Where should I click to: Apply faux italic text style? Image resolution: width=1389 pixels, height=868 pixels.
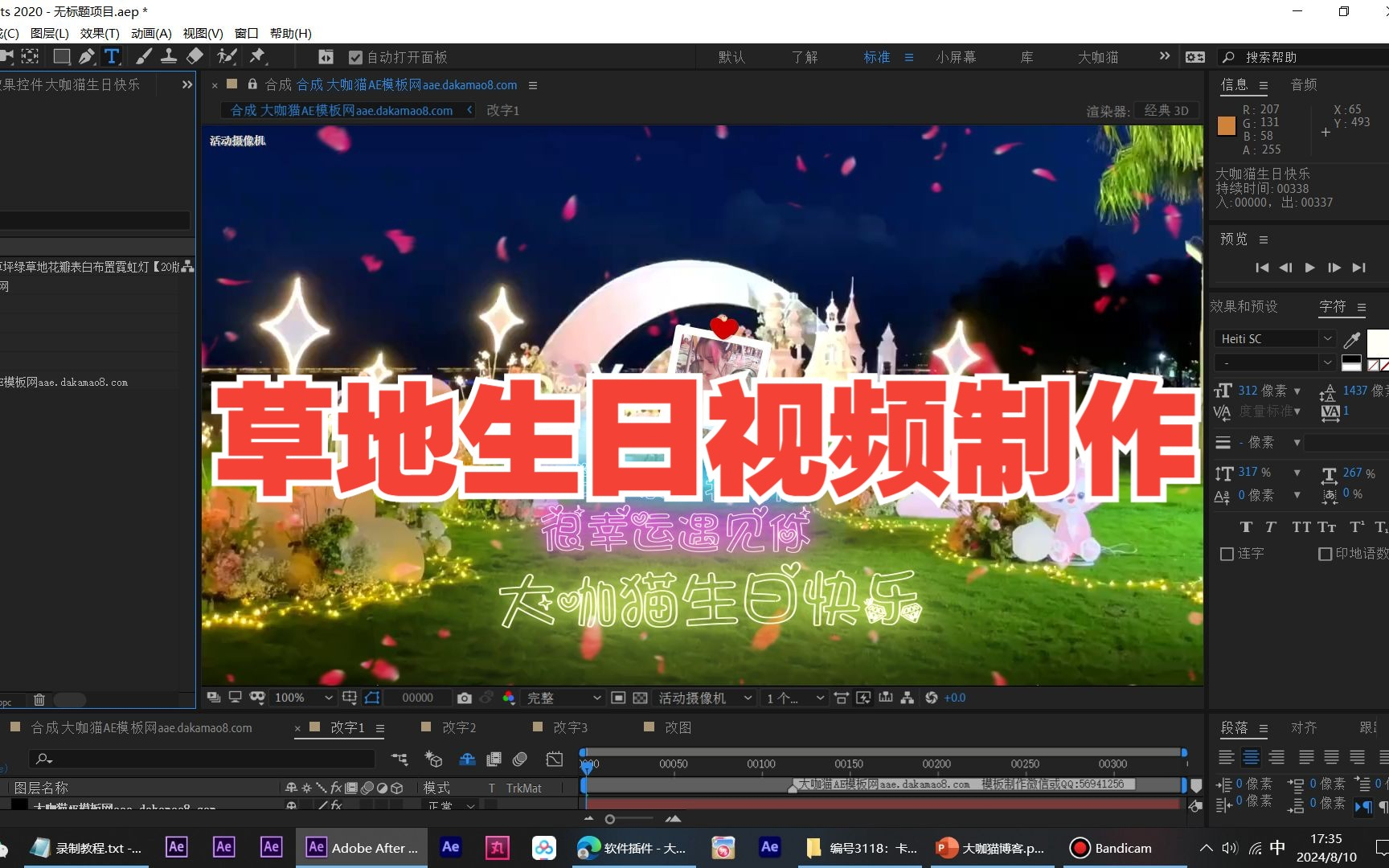pos(1271,527)
